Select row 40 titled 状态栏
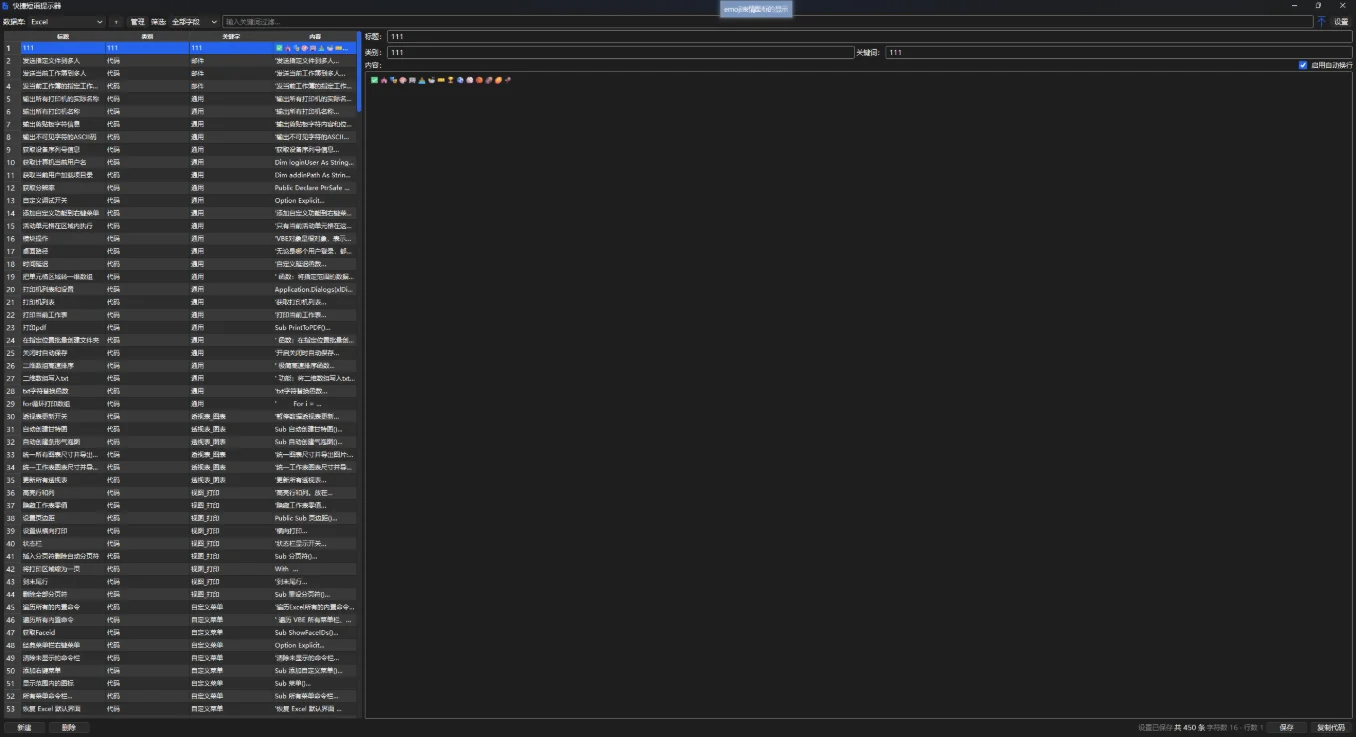This screenshot has width=1356, height=737. (x=180, y=543)
